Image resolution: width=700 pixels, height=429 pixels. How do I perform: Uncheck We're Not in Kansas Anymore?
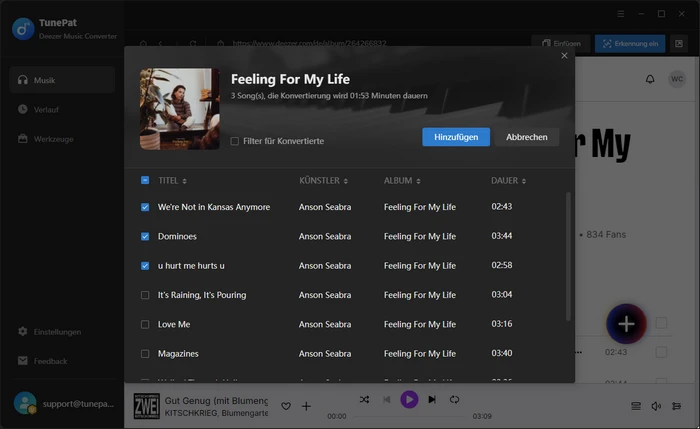point(145,207)
